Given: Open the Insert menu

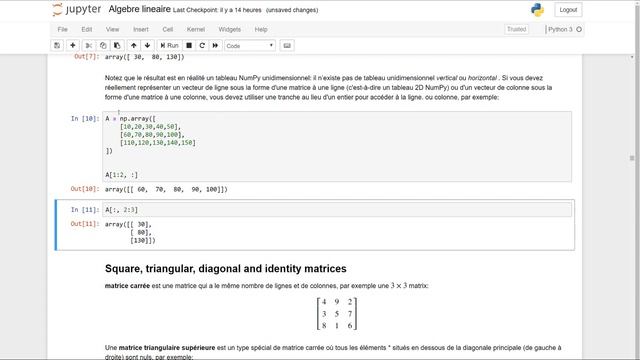Looking at the screenshot, I should (141, 29).
